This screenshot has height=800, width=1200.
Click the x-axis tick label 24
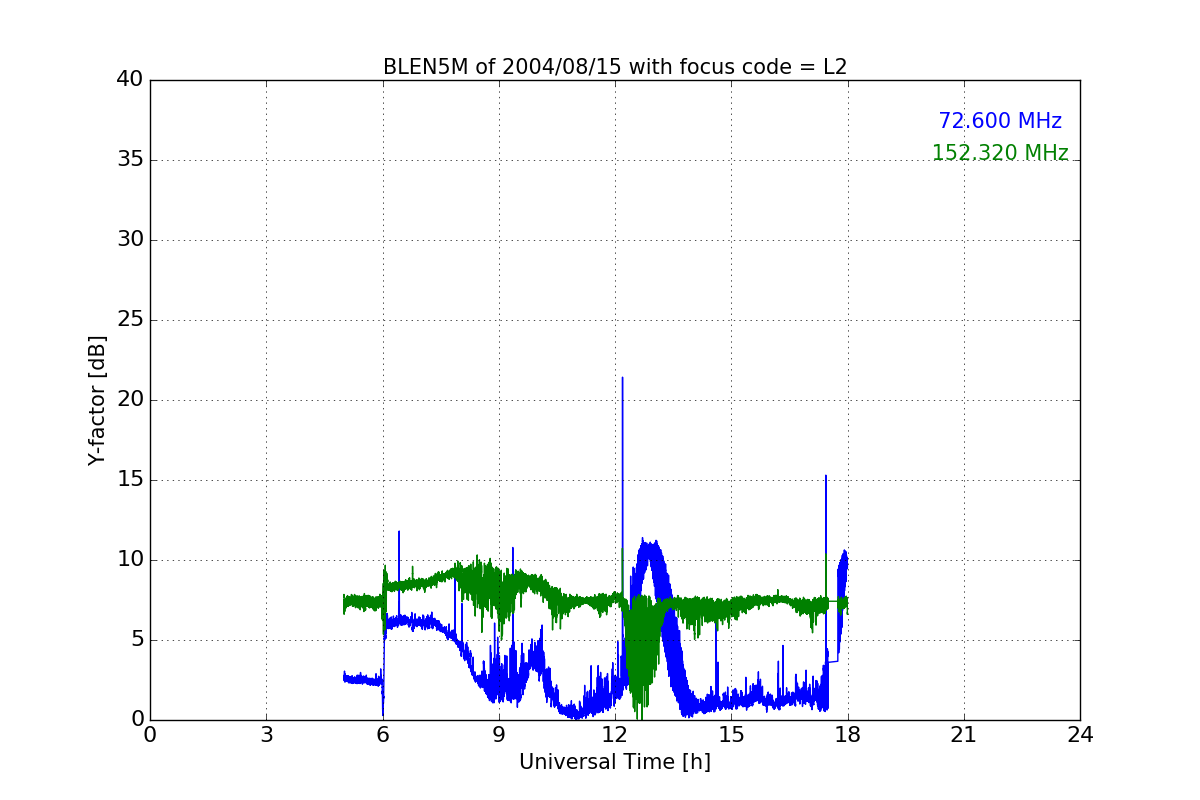1080,735
